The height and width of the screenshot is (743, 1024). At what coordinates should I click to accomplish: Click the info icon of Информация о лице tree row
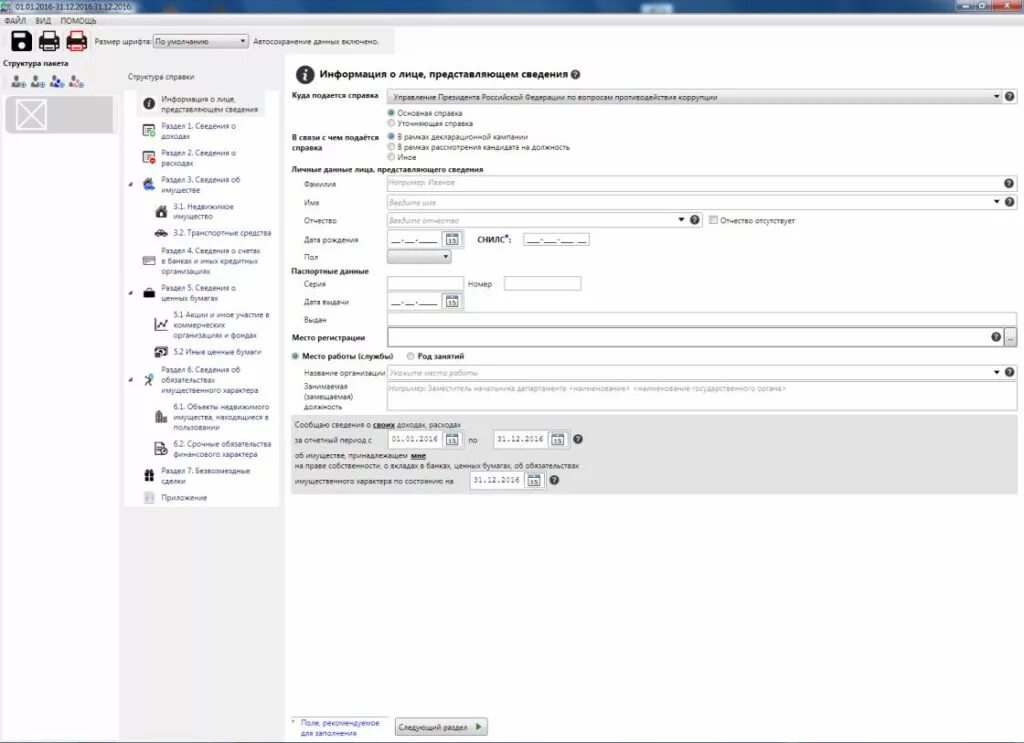click(149, 104)
